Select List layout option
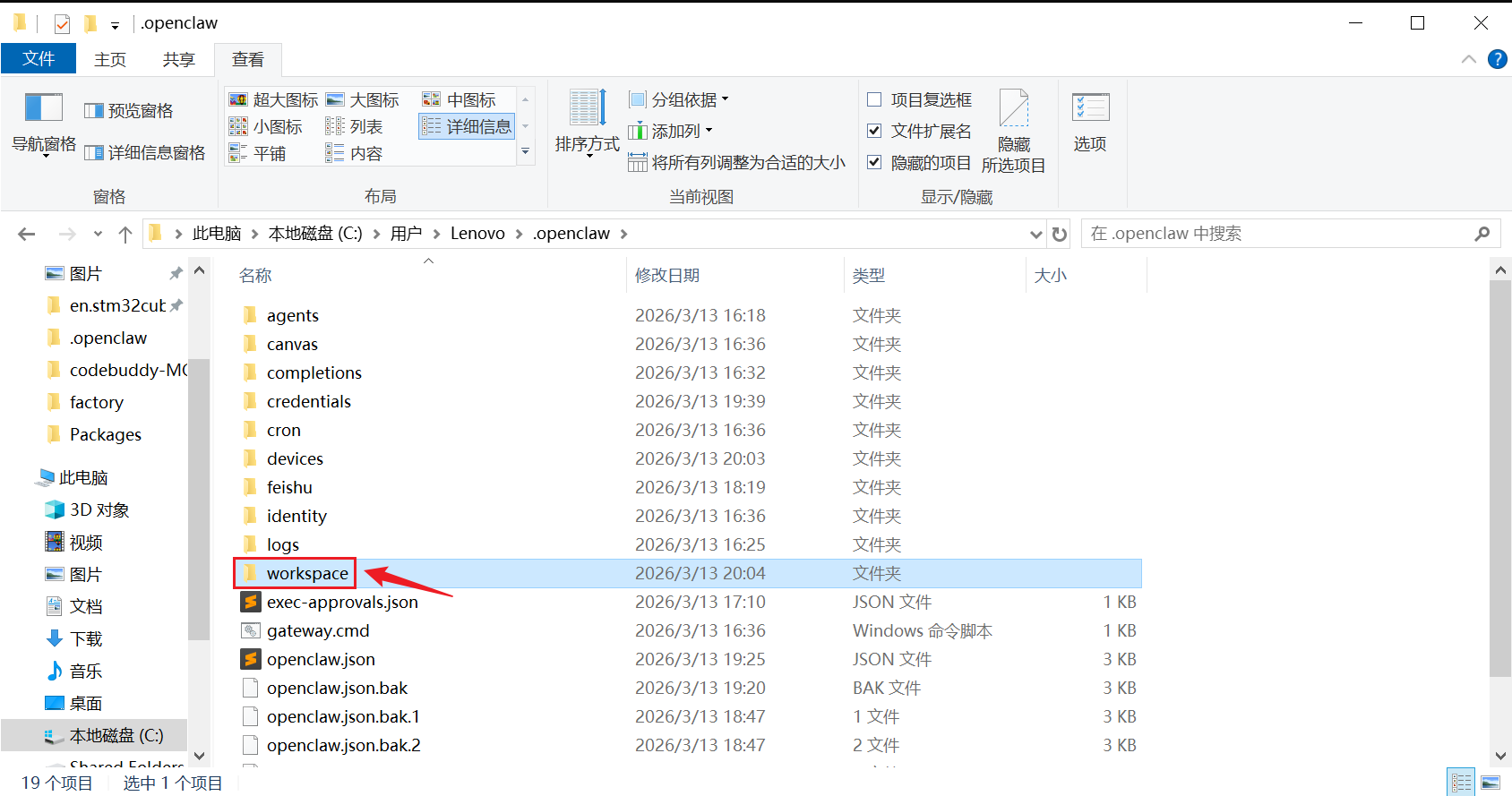The image size is (1512, 796). click(x=353, y=126)
